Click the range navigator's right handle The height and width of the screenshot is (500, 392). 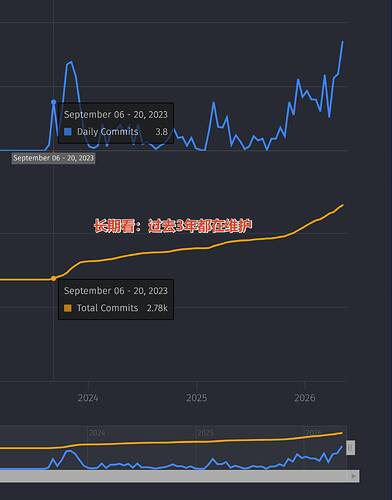pyautogui.click(x=350, y=448)
